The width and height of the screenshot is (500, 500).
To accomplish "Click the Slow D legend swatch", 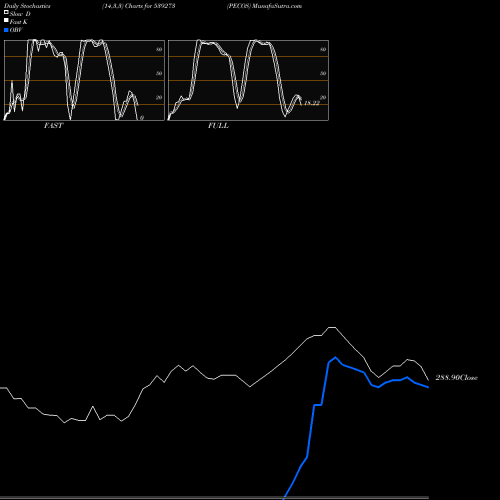I will coord(6,12).
